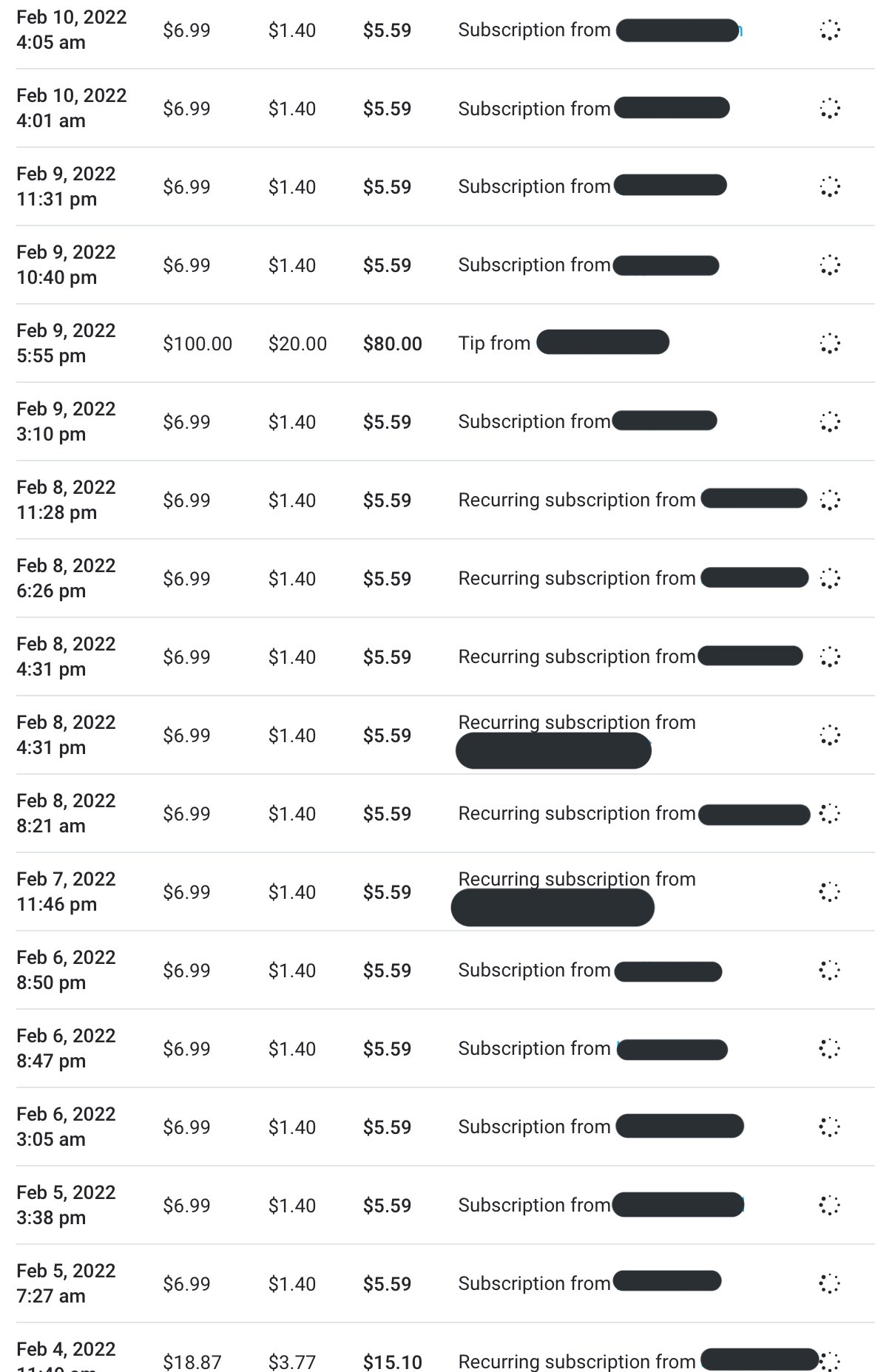Open redacted username under Feb 7 recurring subscription
This screenshot has width=875, height=1372.
[x=553, y=908]
